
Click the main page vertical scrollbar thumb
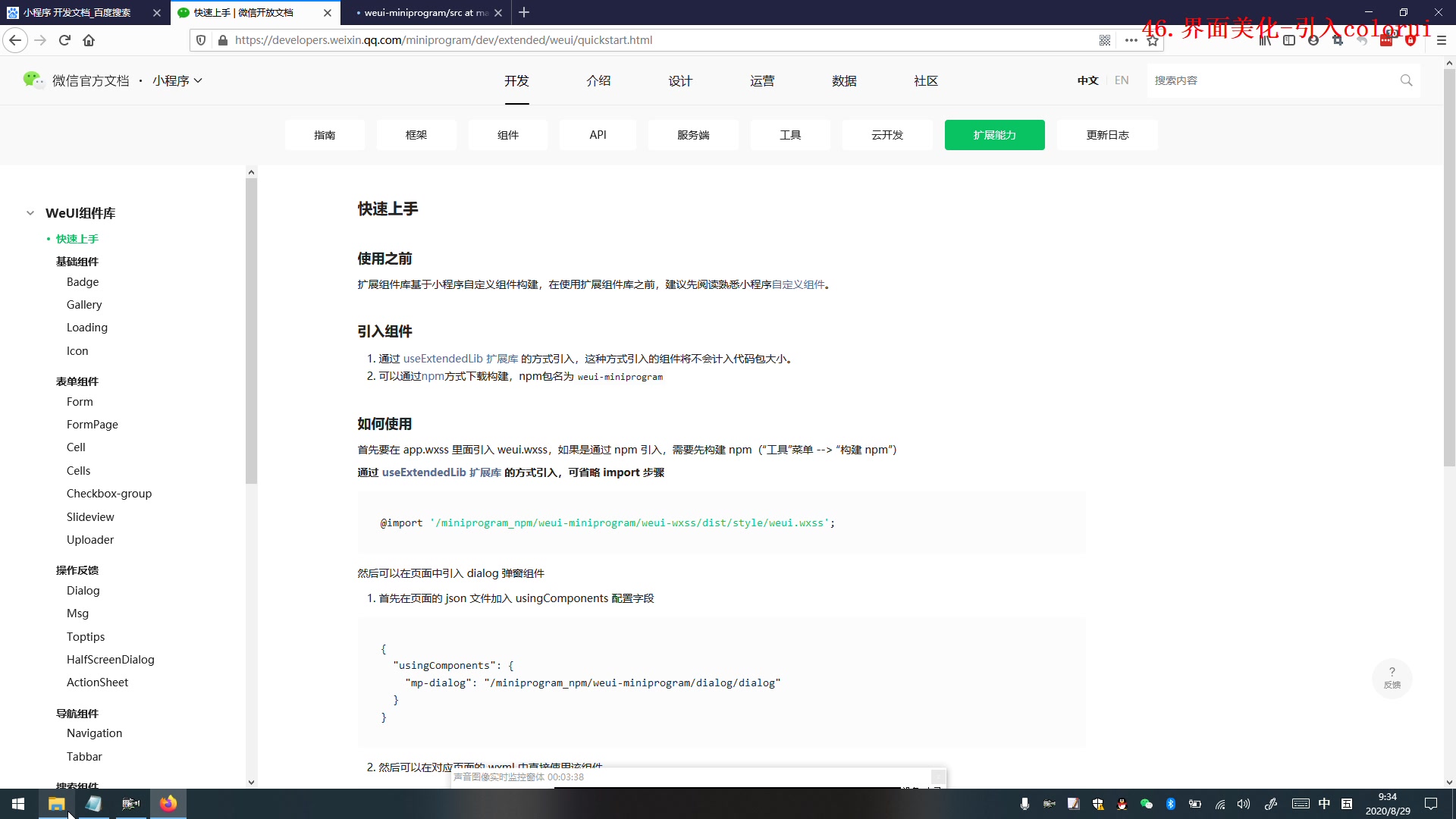click(1449, 268)
